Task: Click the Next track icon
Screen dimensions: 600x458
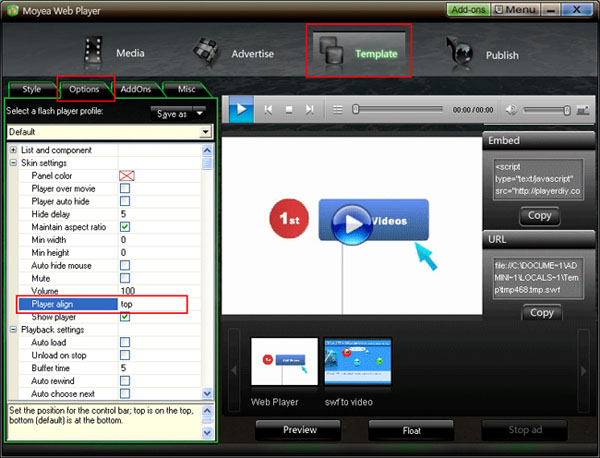Action: (x=309, y=110)
